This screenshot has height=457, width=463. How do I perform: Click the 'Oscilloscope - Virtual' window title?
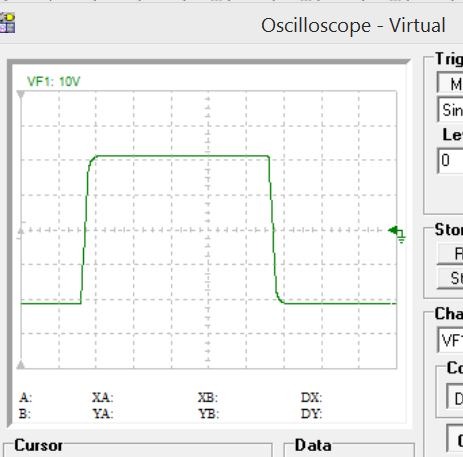(353, 26)
